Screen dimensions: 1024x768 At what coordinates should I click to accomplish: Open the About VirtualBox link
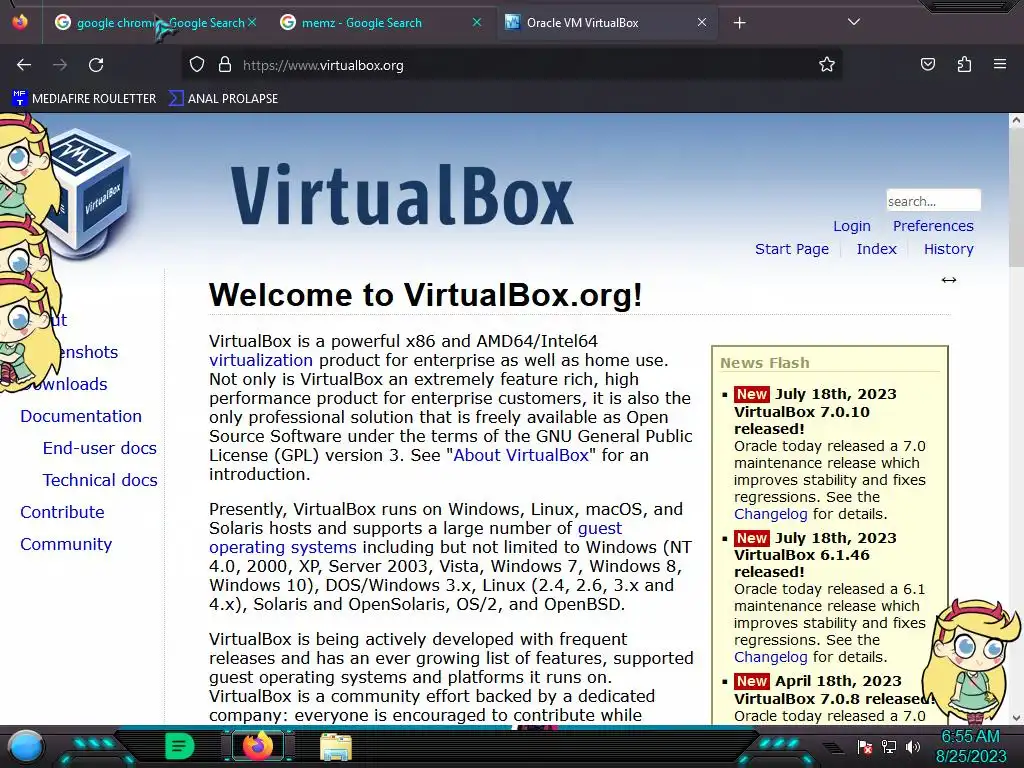click(521, 455)
